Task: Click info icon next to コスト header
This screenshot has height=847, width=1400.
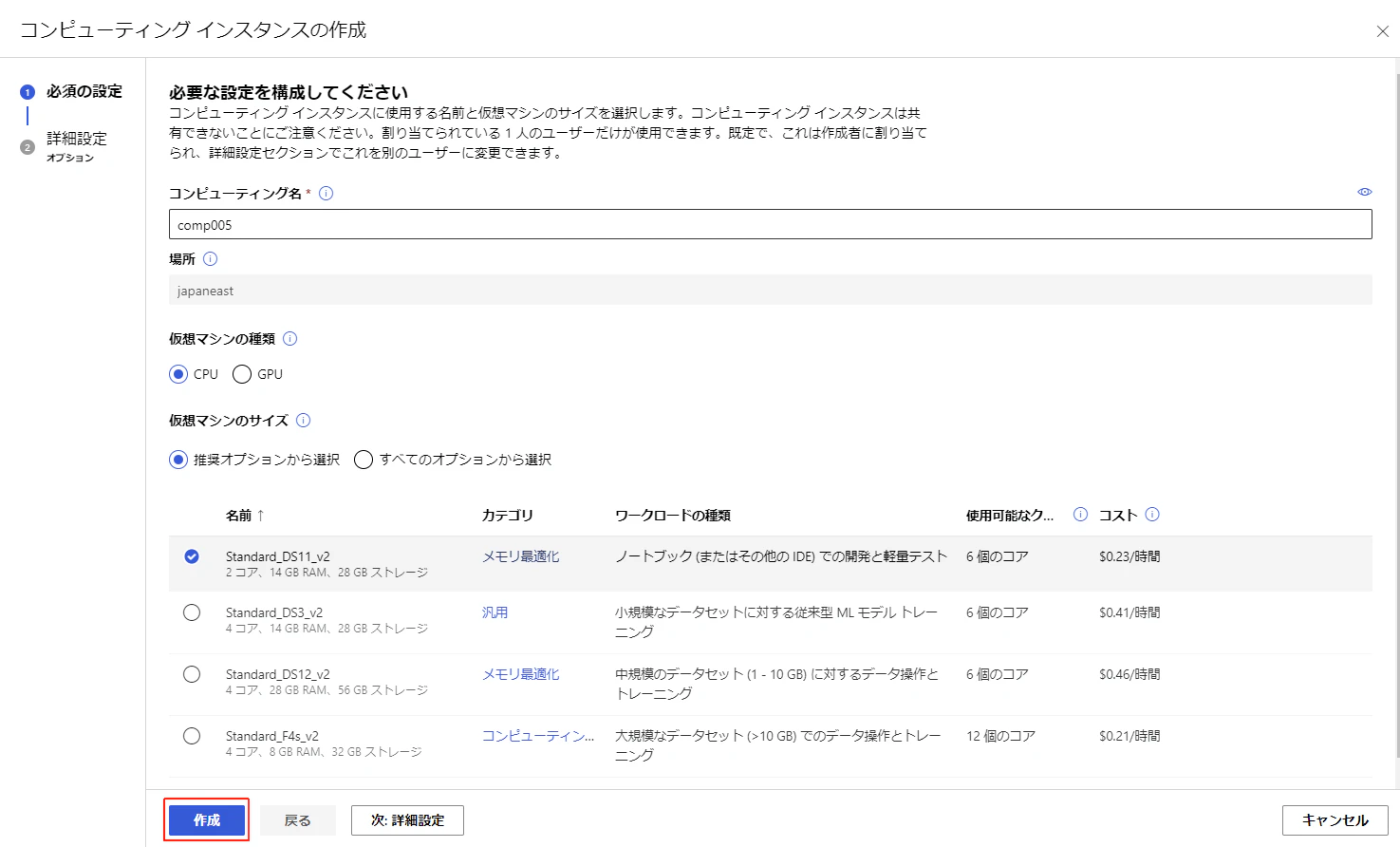Action: pos(1152,514)
